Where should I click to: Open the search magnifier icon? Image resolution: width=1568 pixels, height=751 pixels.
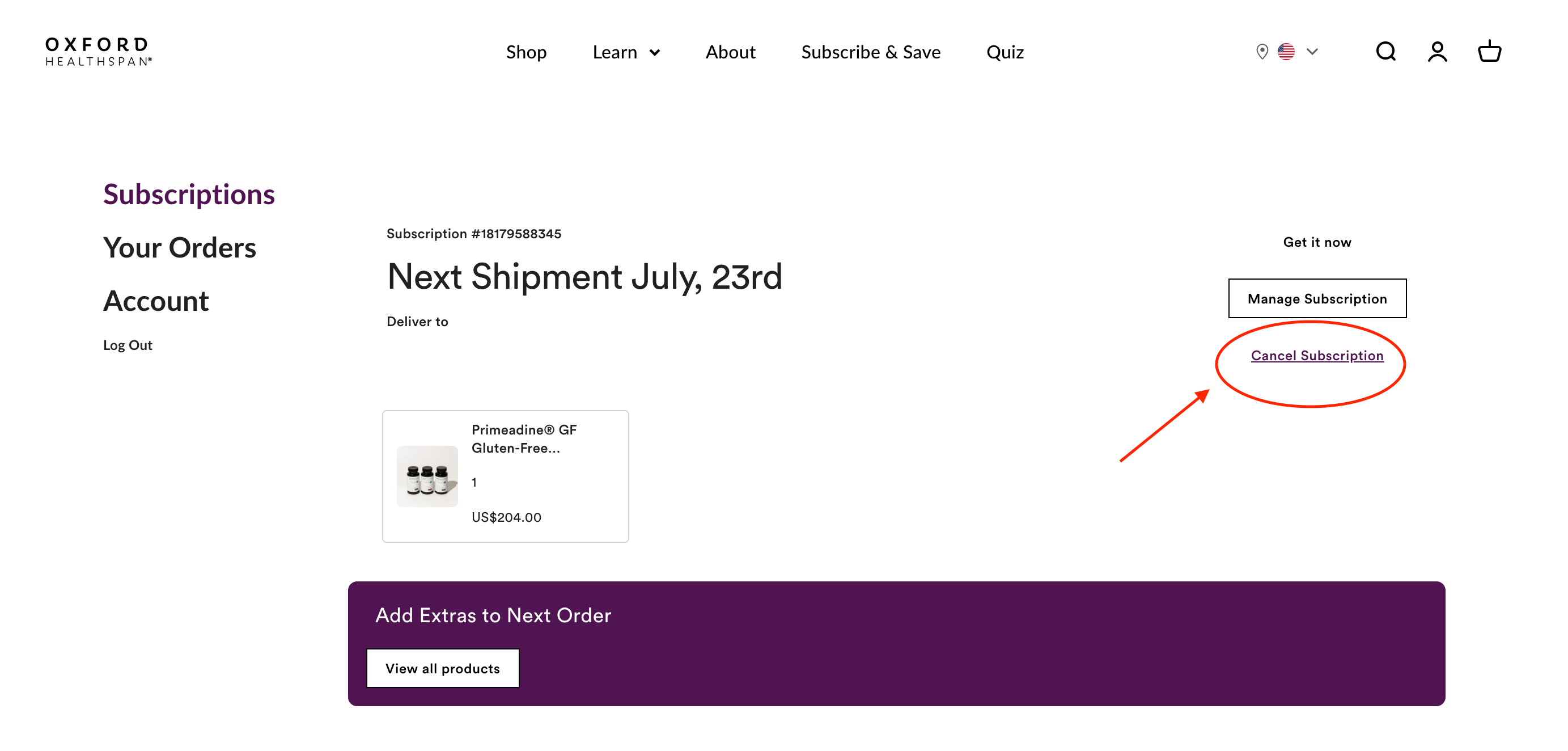[x=1385, y=52]
